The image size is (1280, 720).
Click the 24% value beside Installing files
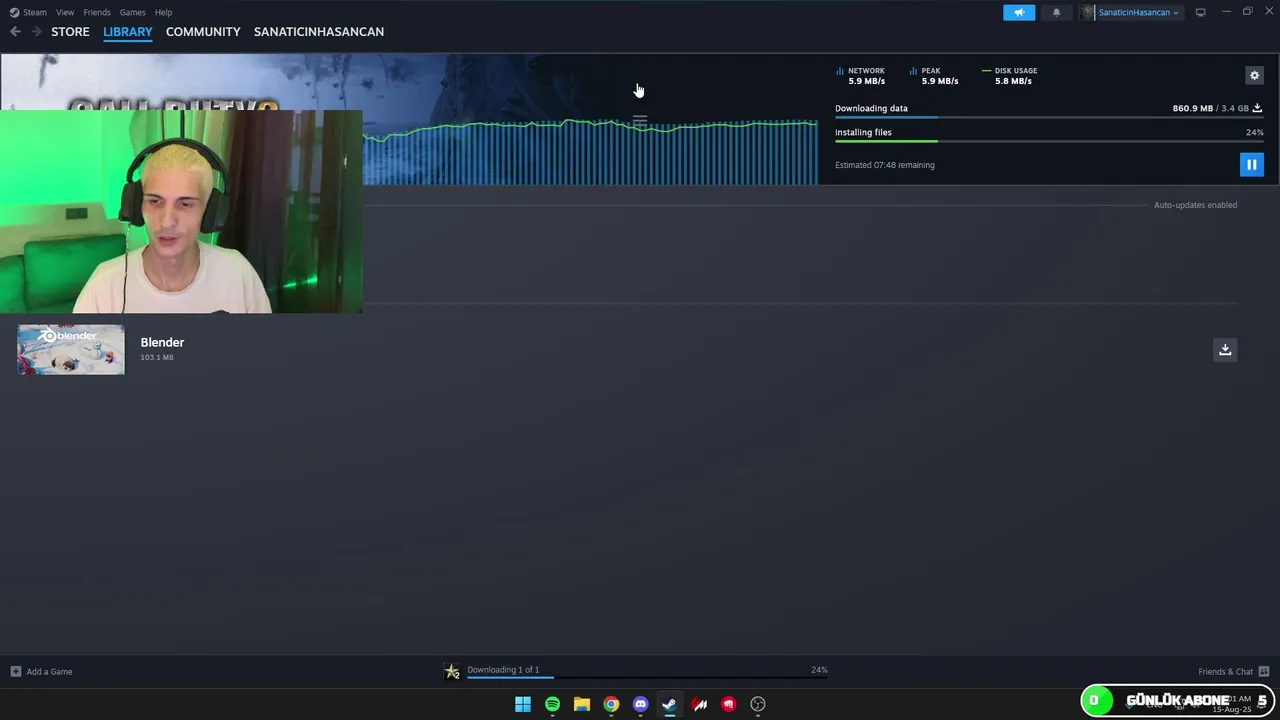[x=1254, y=132]
